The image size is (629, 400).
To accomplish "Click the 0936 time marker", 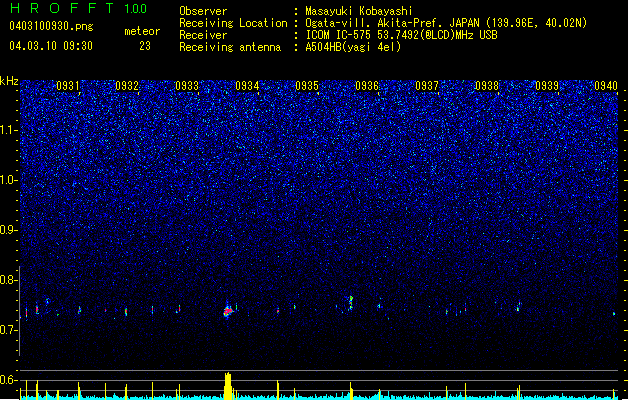I will tap(367, 86).
